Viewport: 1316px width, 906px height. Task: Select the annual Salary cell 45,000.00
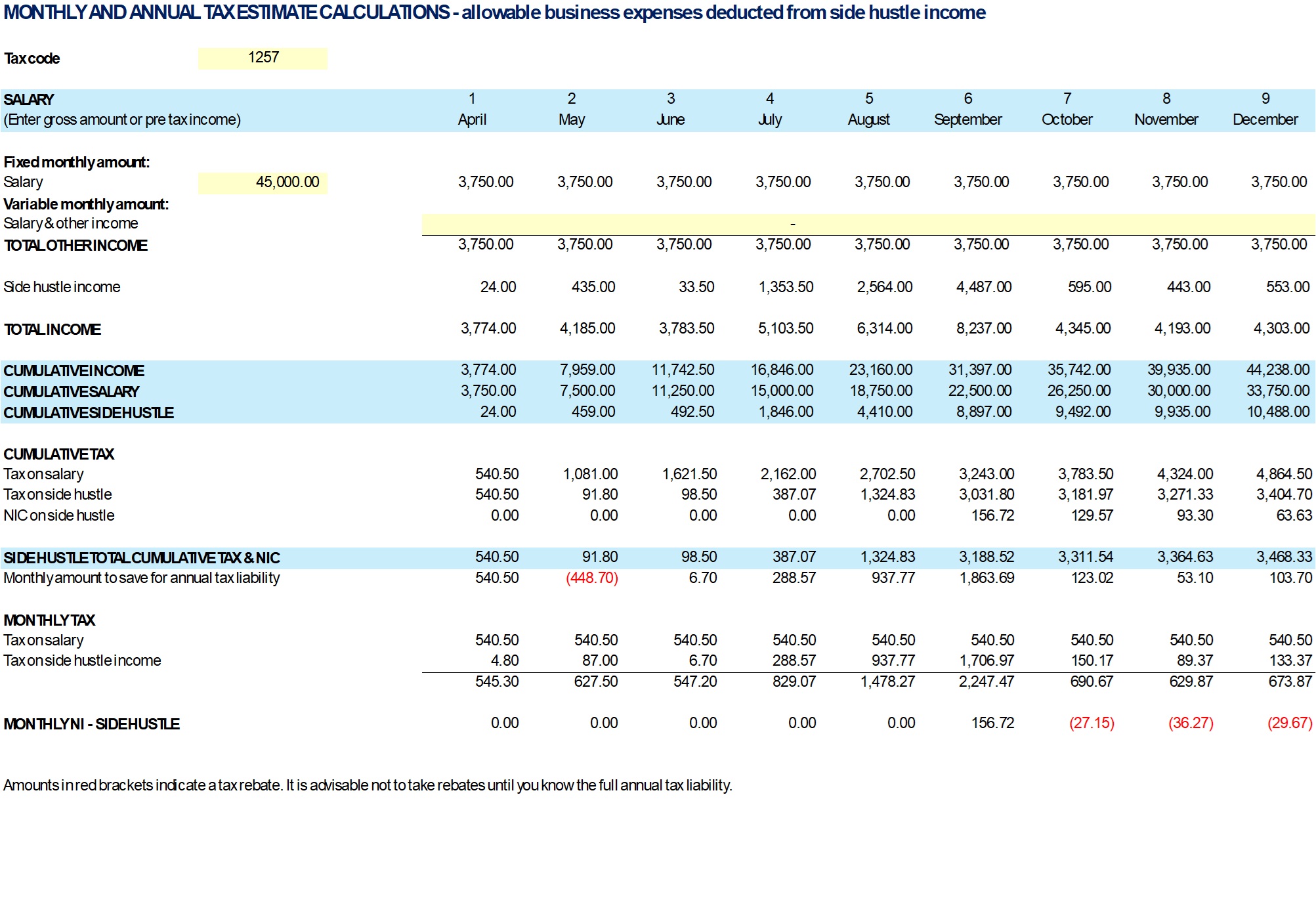coord(263,182)
